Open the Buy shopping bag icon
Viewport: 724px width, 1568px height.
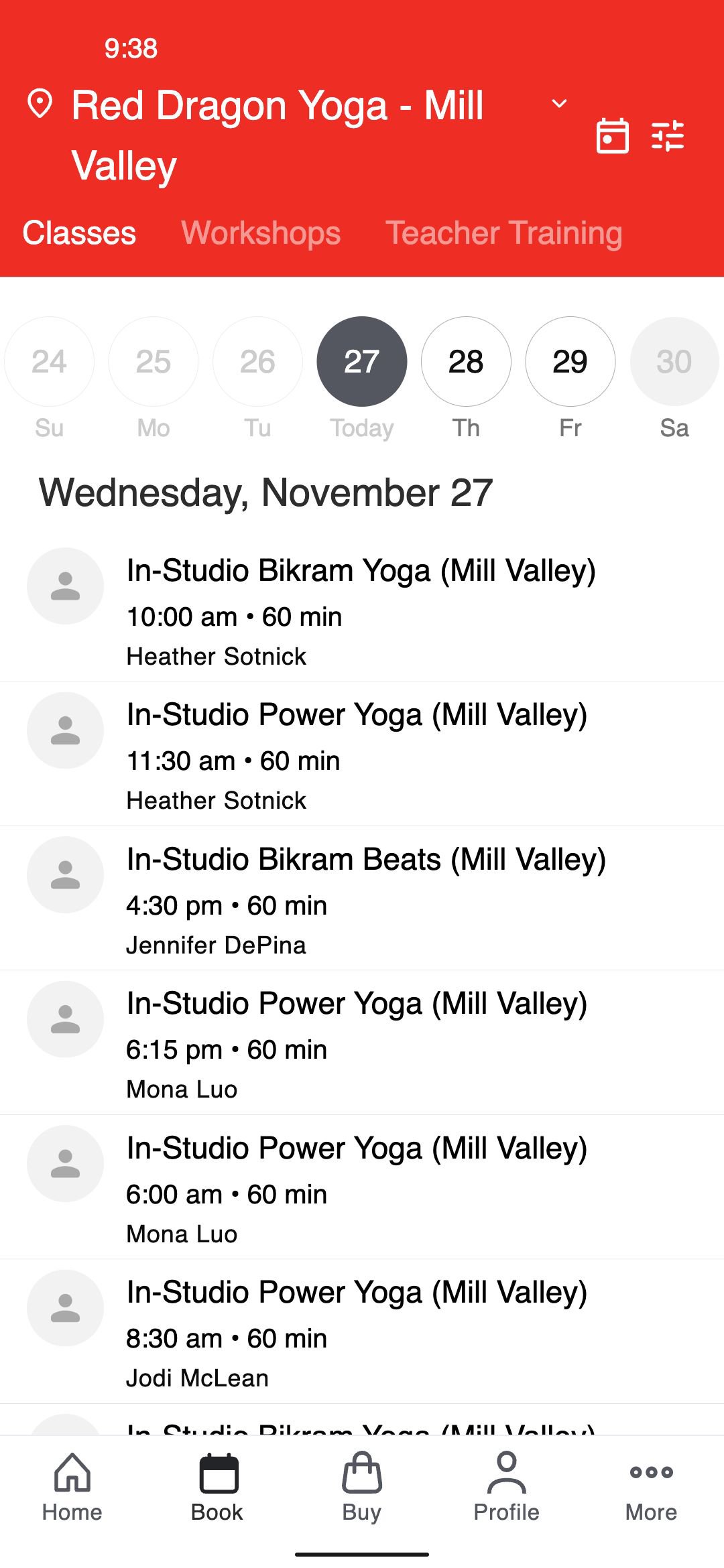[362, 1473]
